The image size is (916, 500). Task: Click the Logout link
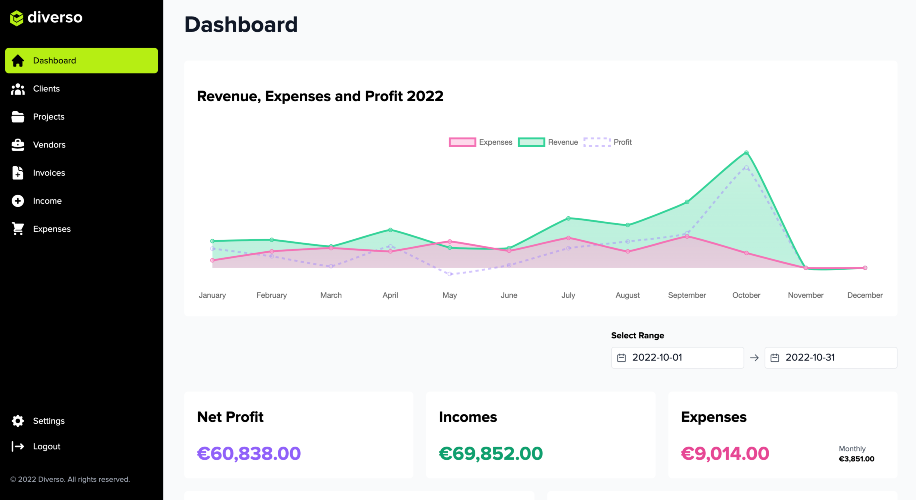point(46,447)
